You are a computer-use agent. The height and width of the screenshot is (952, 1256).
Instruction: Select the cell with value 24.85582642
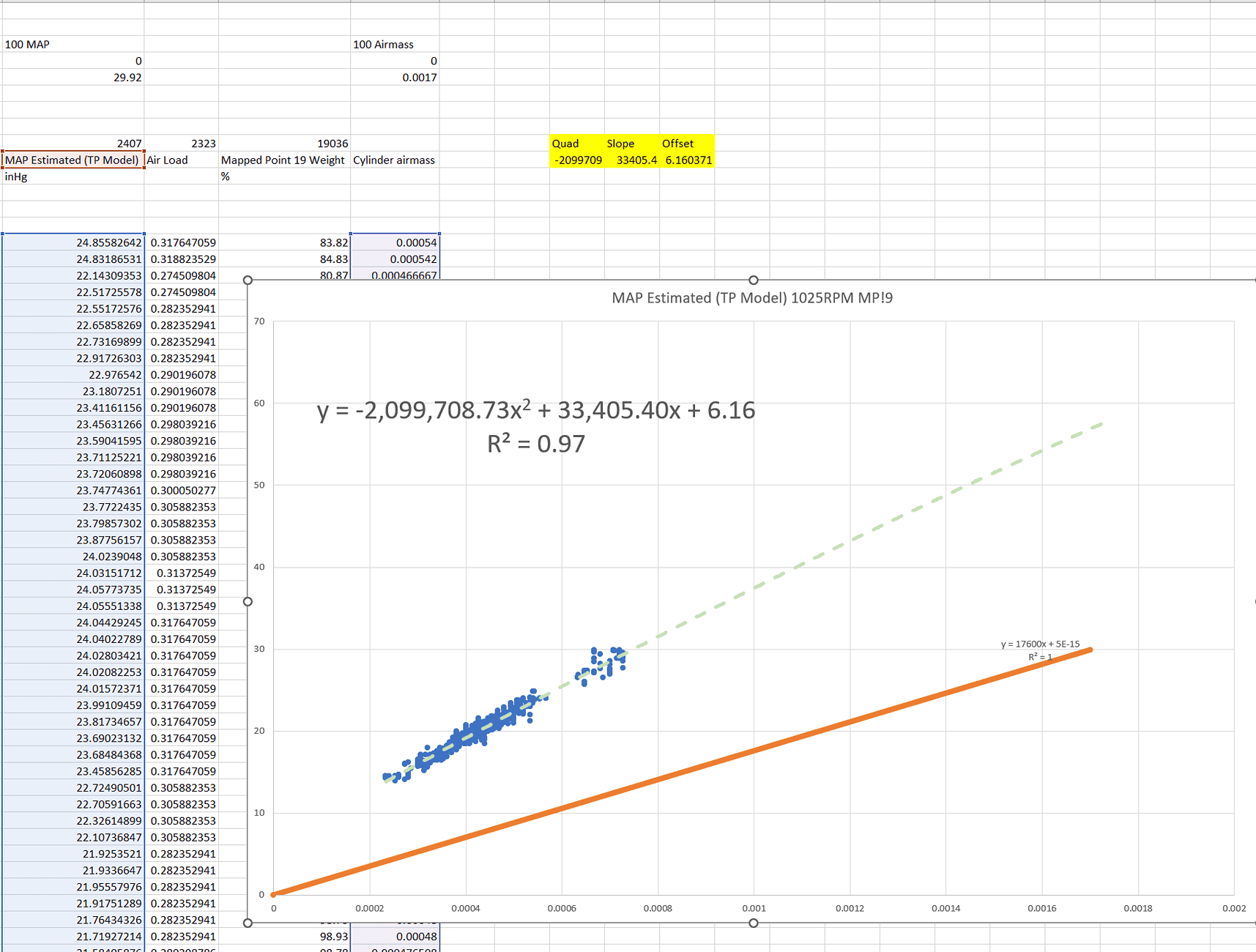click(x=73, y=242)
